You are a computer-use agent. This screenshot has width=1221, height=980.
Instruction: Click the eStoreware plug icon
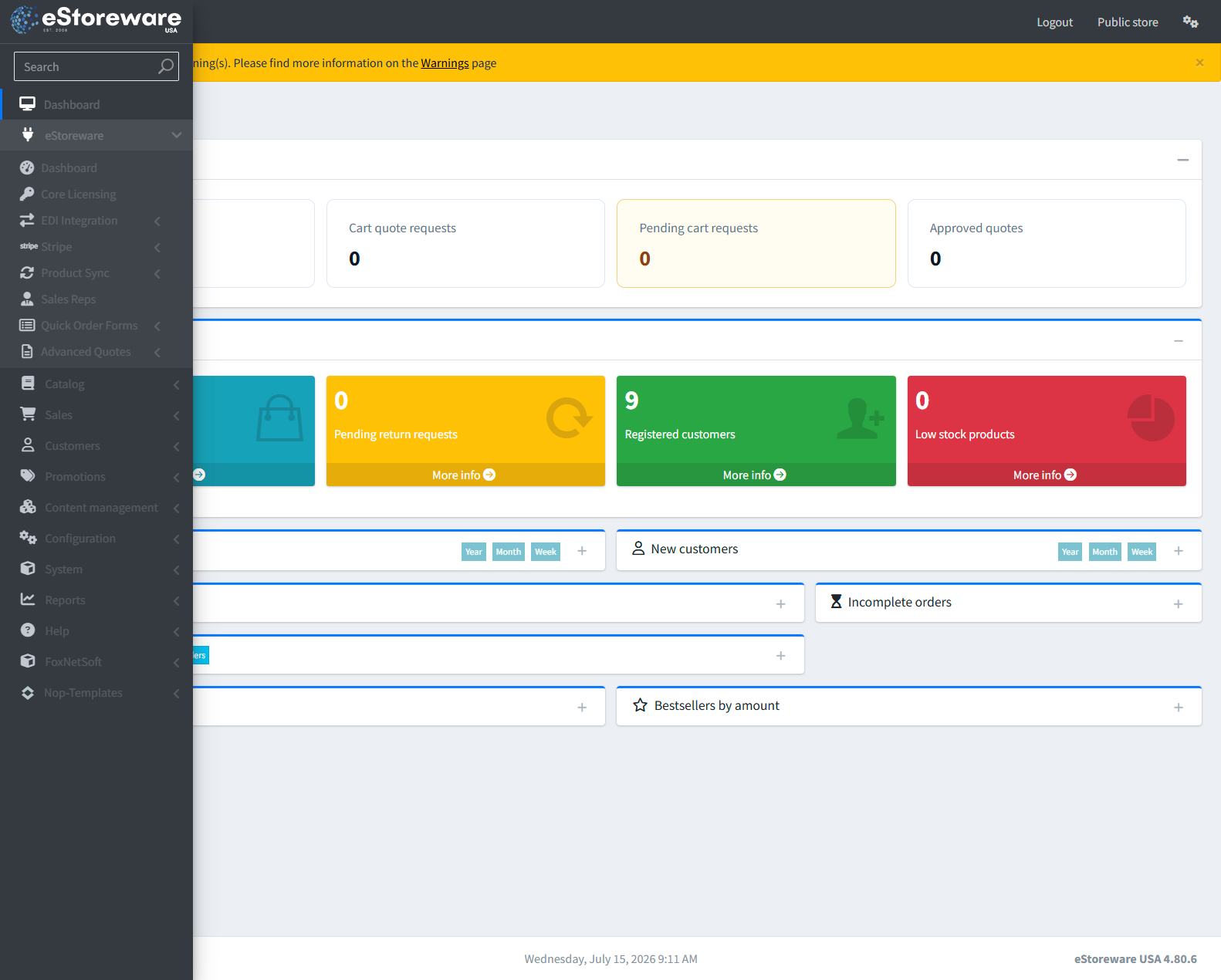(x=28, y=135)
